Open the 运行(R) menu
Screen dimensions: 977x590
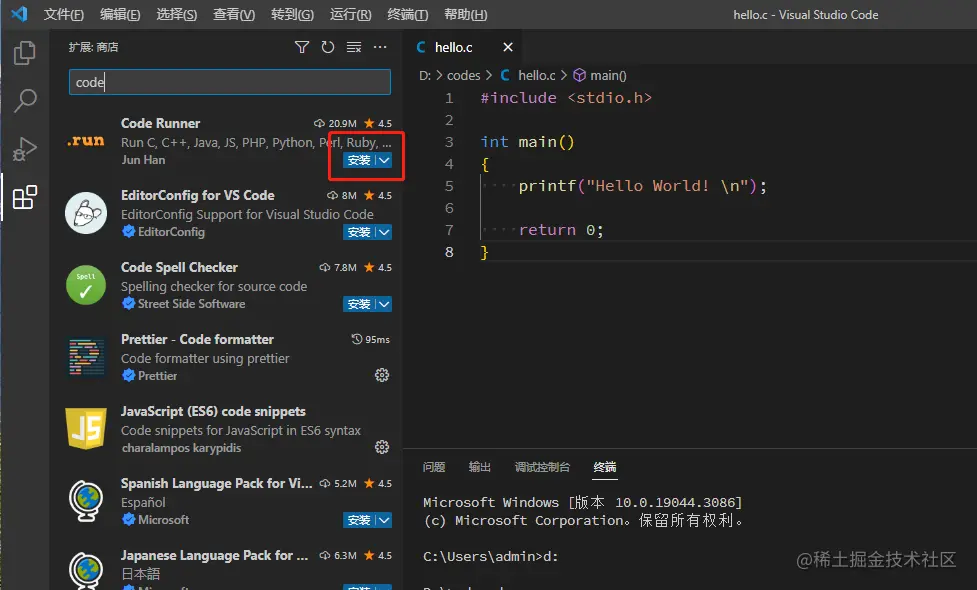350,14
